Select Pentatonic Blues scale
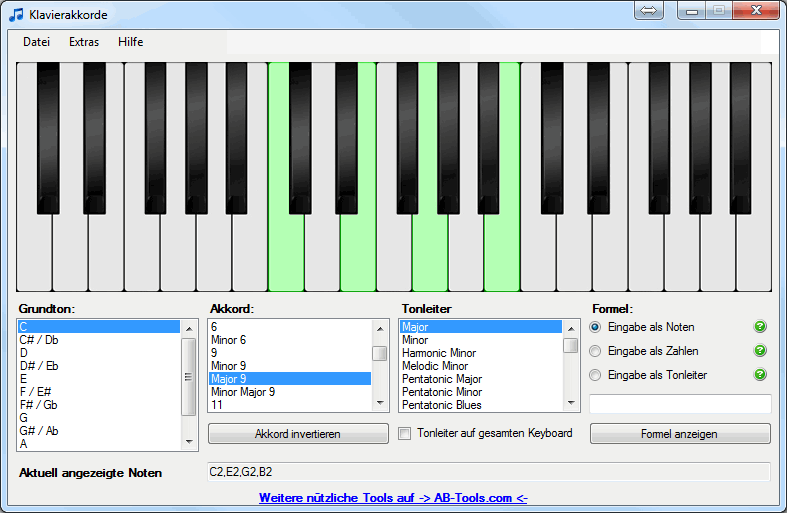Screen dimensions: 787x513 pos(481,405)
